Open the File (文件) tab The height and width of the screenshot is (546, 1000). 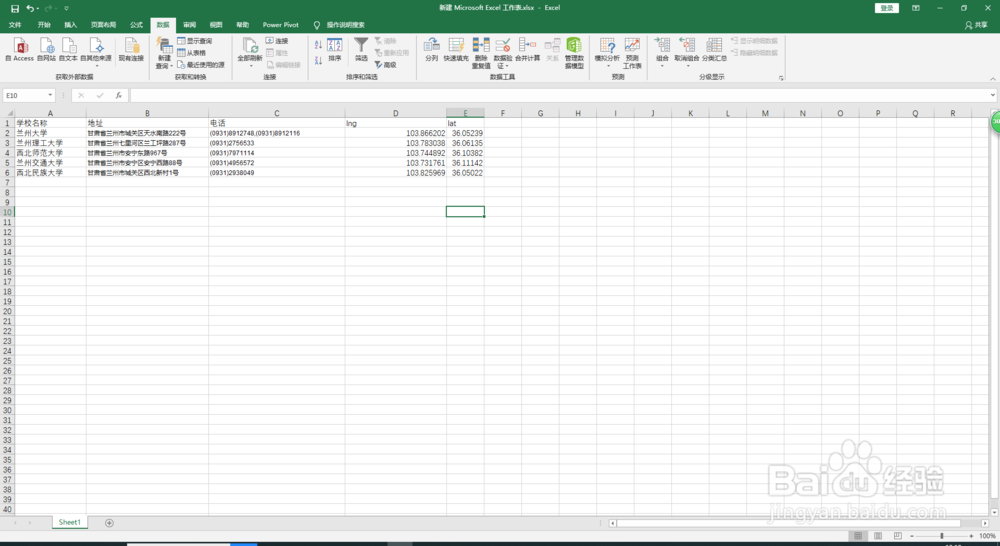coord(15,25)
